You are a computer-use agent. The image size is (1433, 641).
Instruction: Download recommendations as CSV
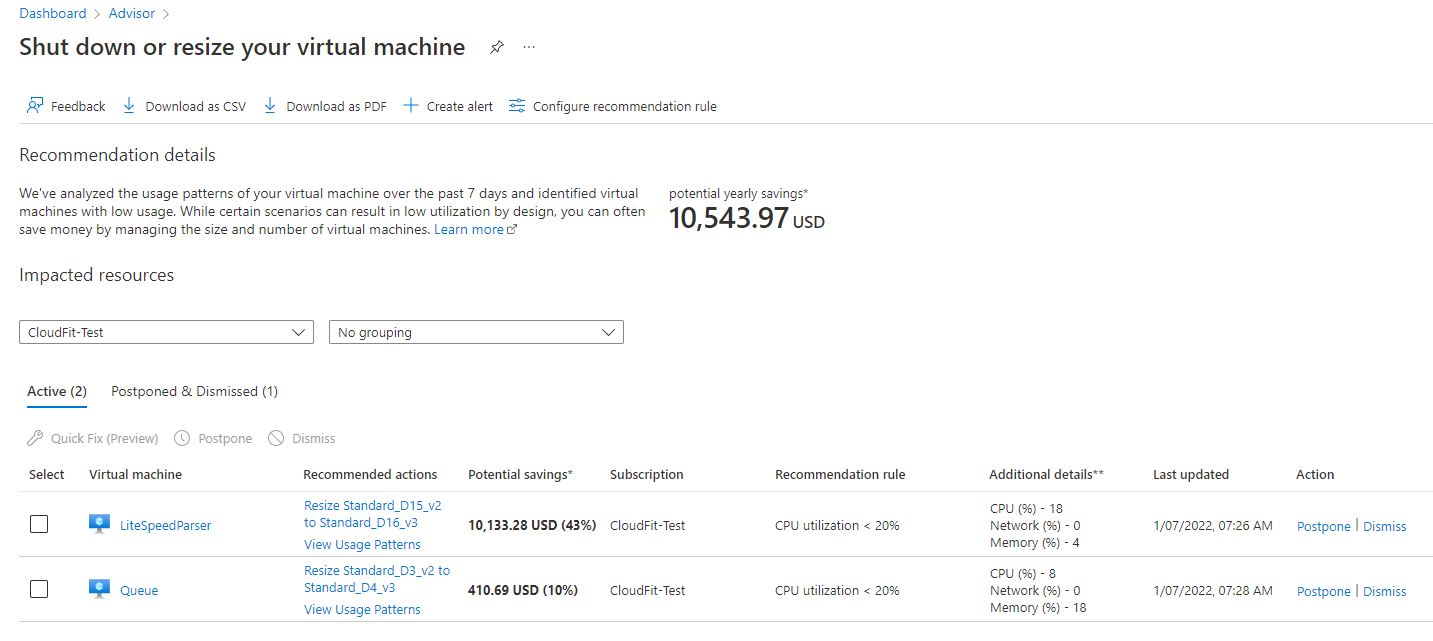coord(184,106)
